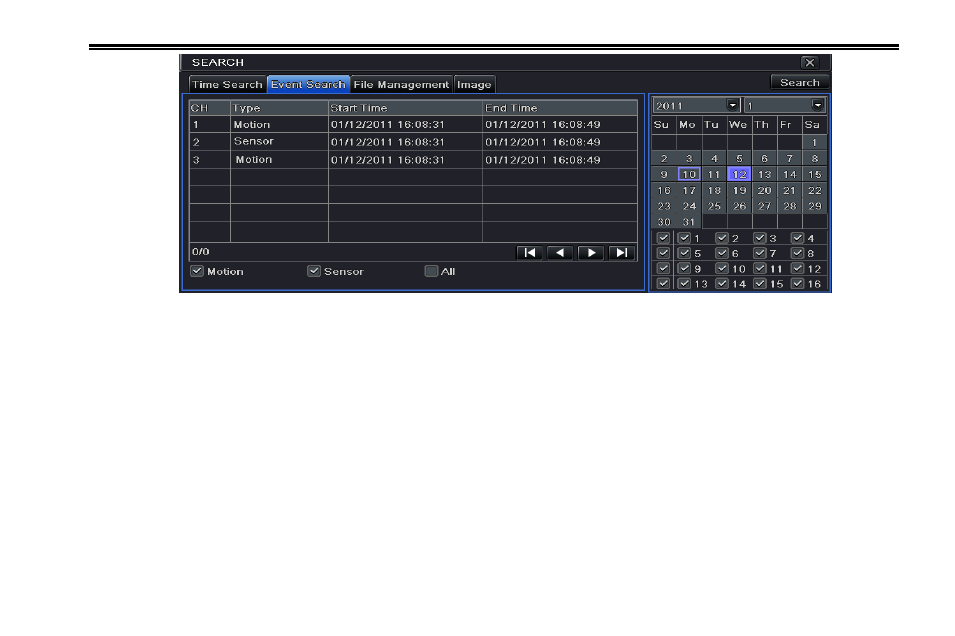Enable the All events checkbox
This screenshot has width=955, height=636.
pyautogui.click(x=431, y=271)
